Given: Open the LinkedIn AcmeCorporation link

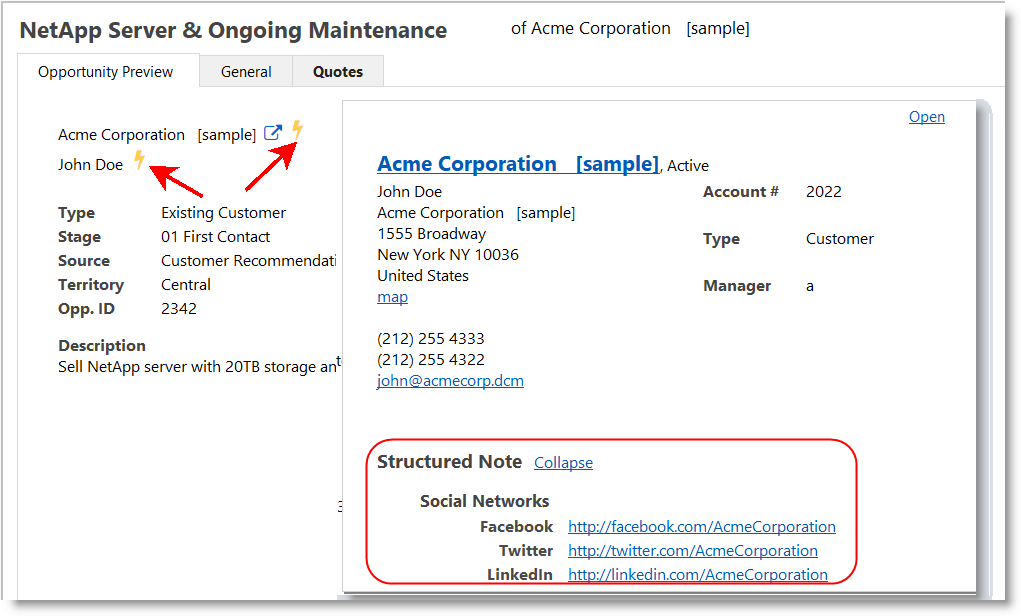Looking at the screenshot, I should (697, 575).
